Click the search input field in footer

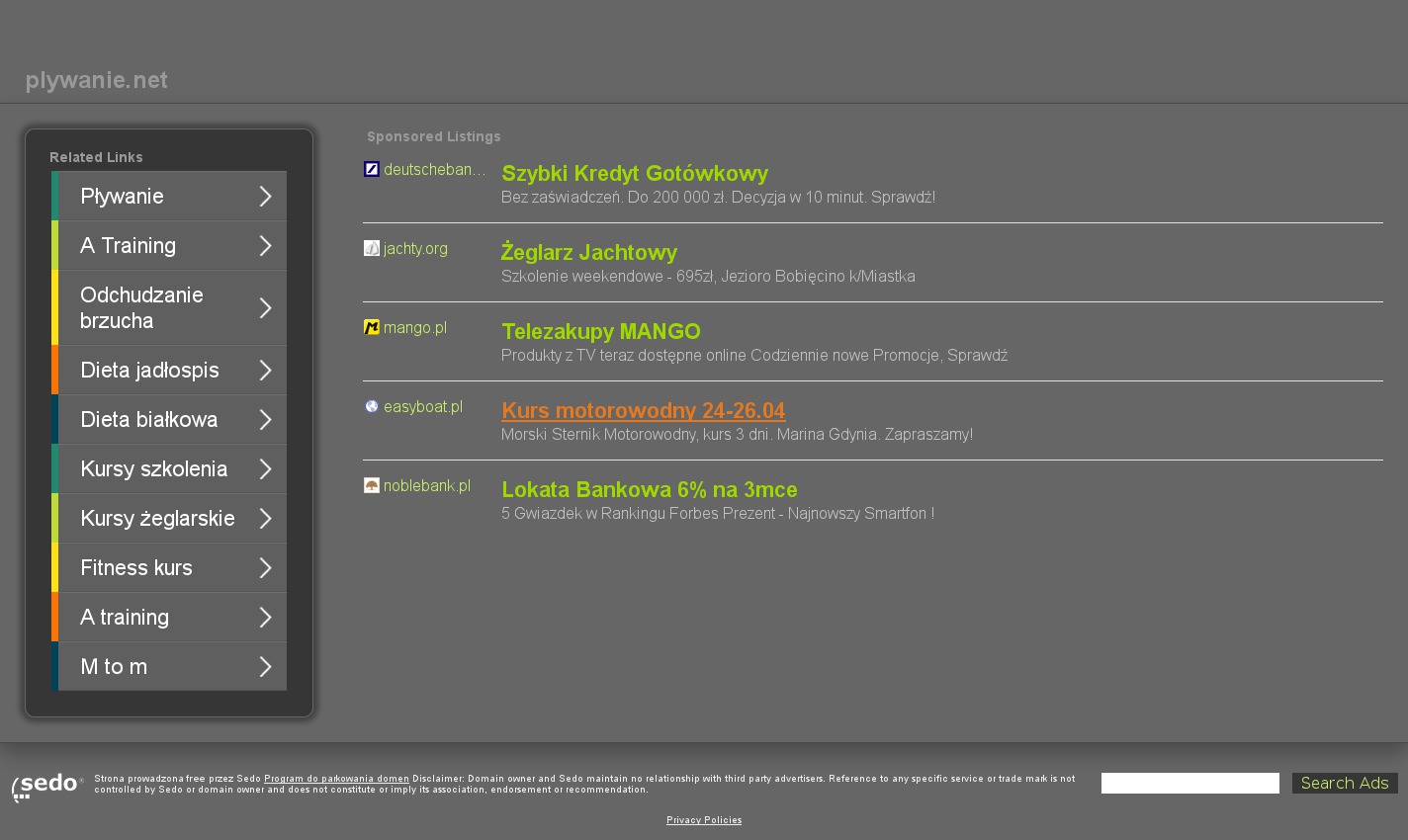click(1189, 784)
